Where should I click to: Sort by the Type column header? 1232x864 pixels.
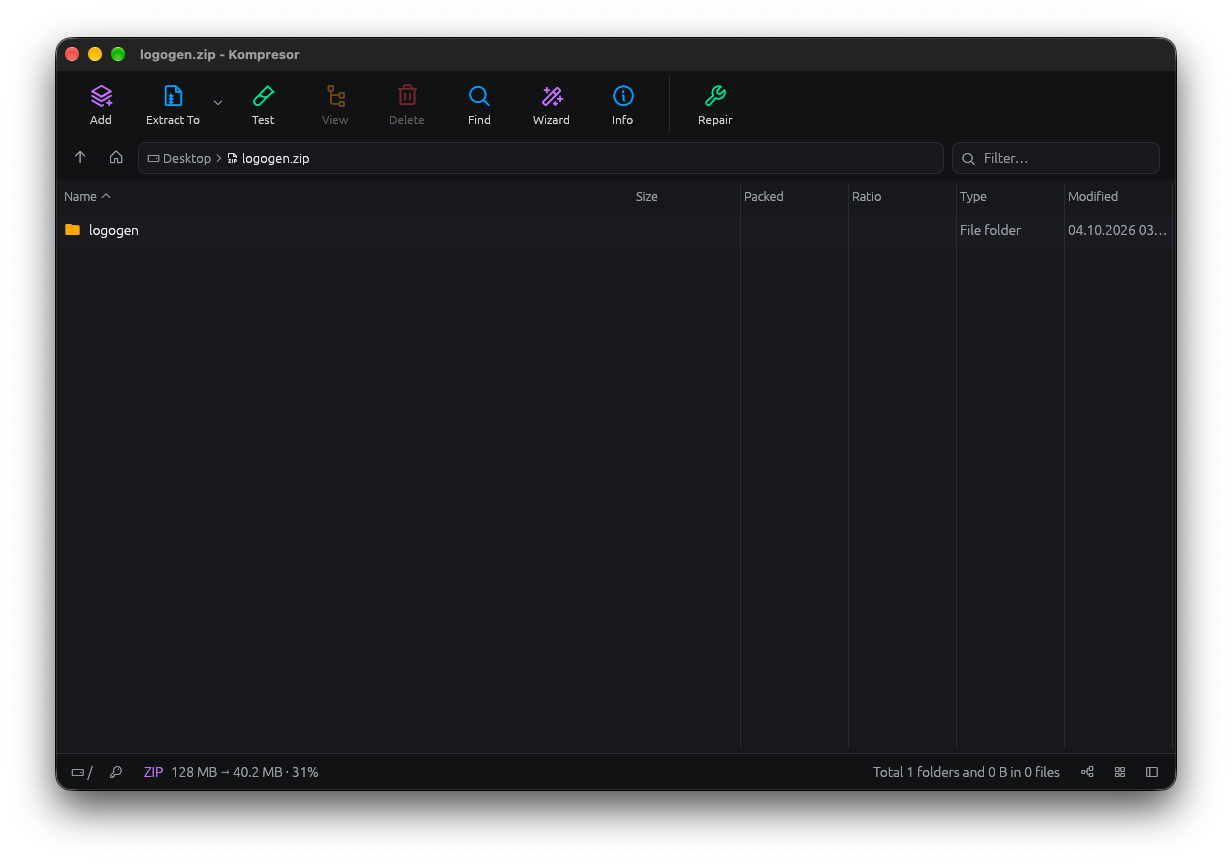973,197
